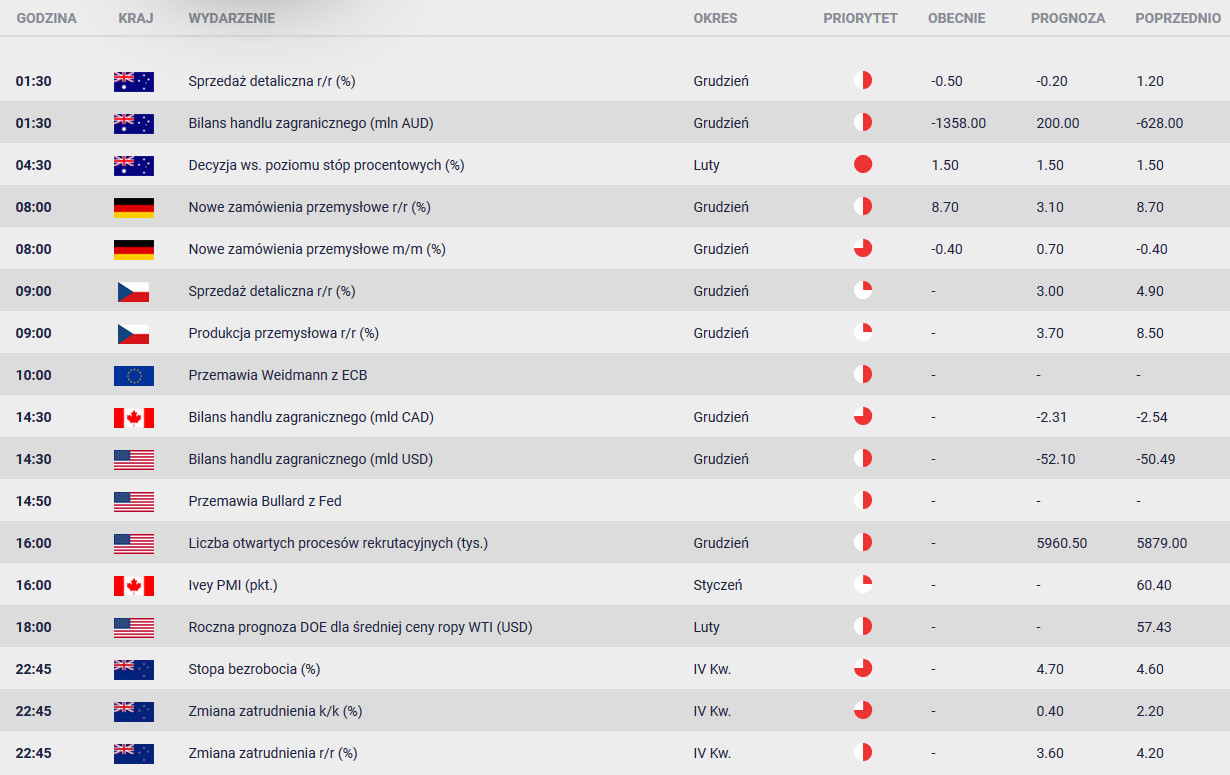The image size is (1230, 775).
Task: Sort by the GODZINA column header
Action: click(46, 18)
